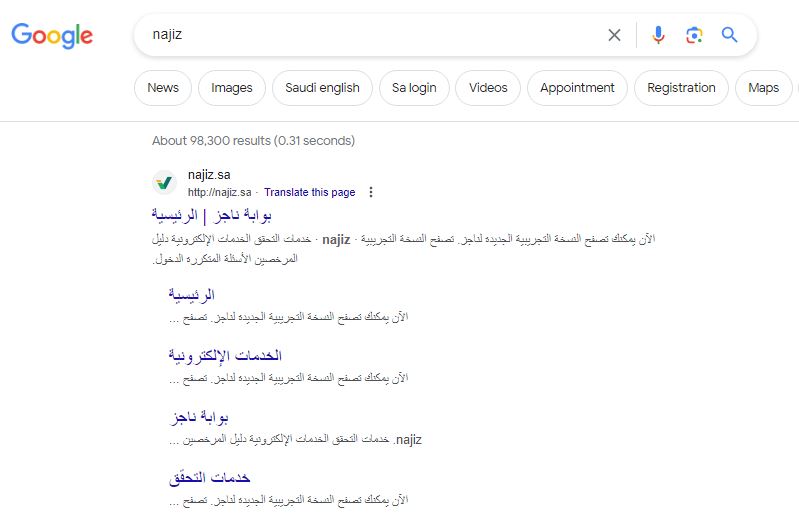
Task: Open the الخدمات الإلكترونية sitelink
Action: (225, 355)
